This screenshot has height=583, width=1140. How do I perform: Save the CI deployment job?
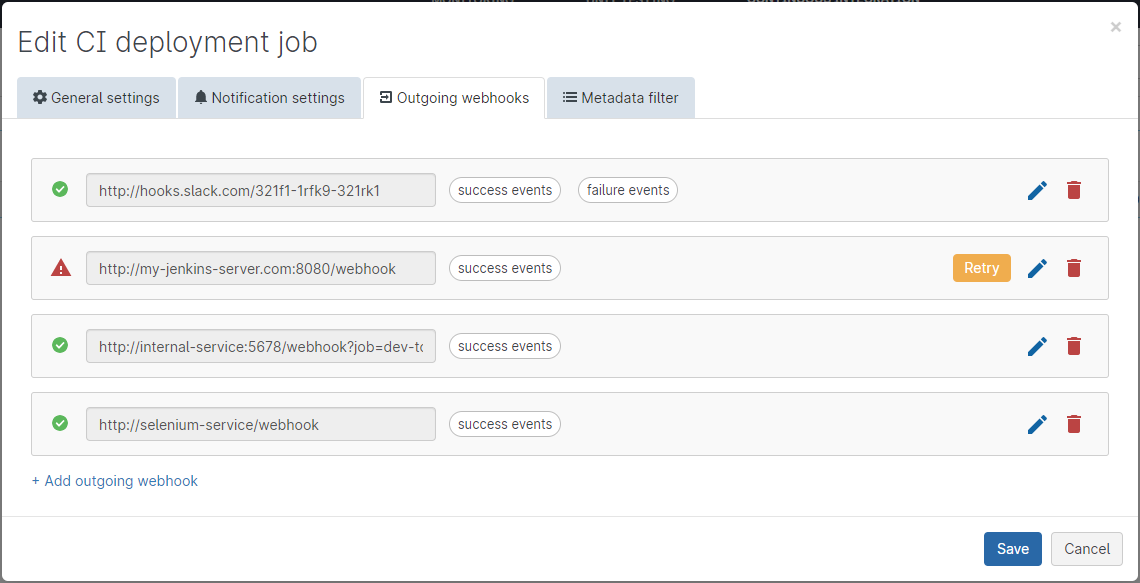1012,549
